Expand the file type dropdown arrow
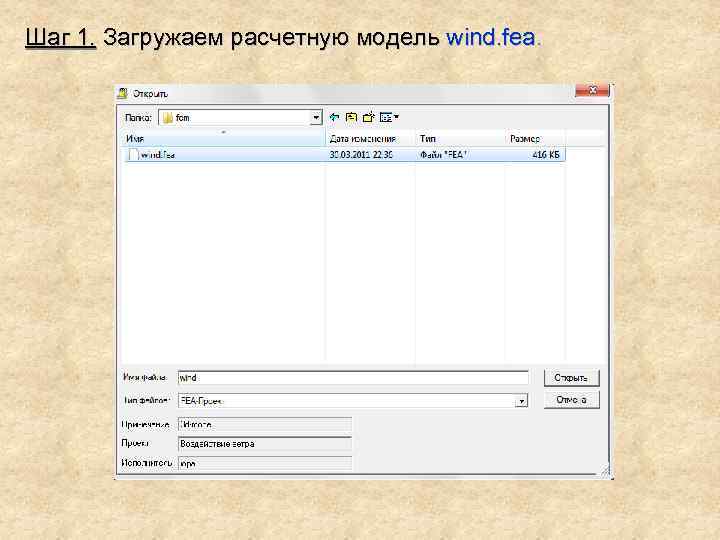This screenshot has height=540, width=720. pyautogui.click(x=521, y=401)
